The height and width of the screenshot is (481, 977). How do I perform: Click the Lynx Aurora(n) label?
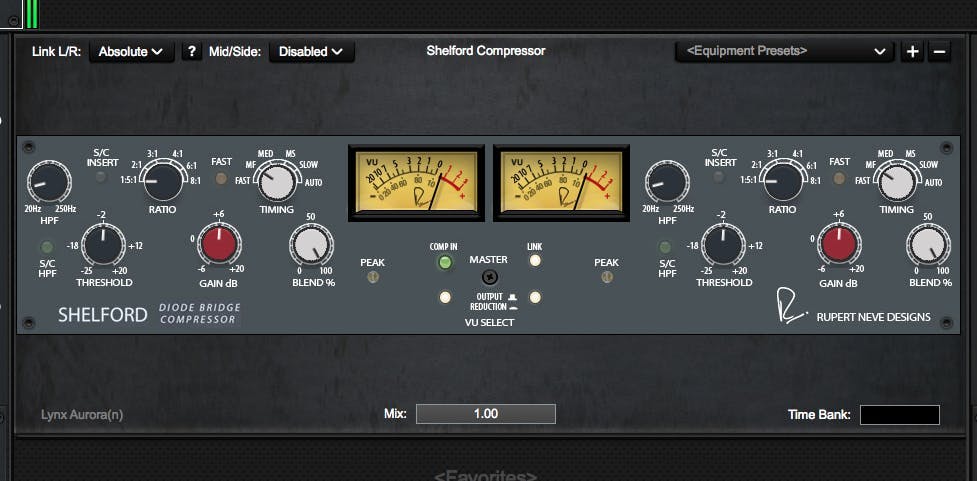tap(82, 415)
